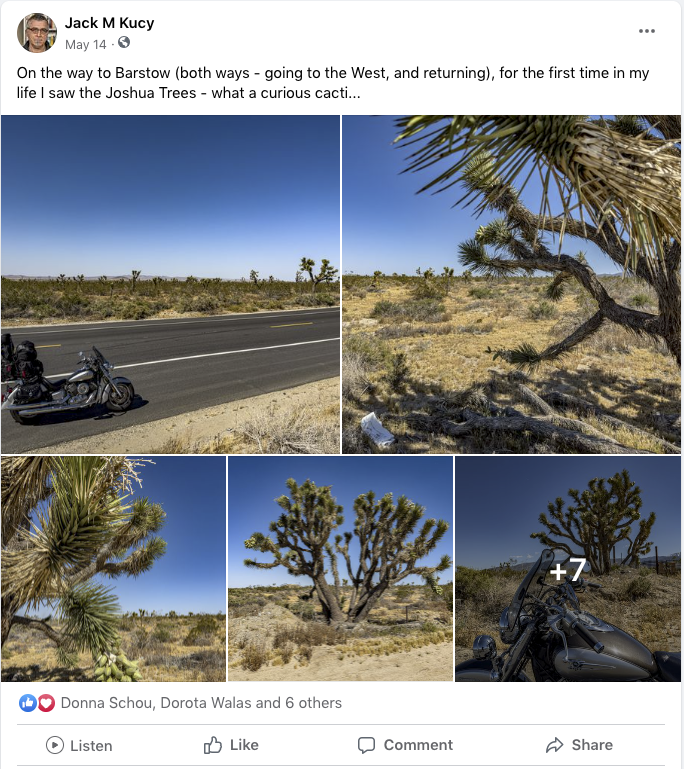Open the May 14 post timestamp
684x769 pixels.
point(85,45)
